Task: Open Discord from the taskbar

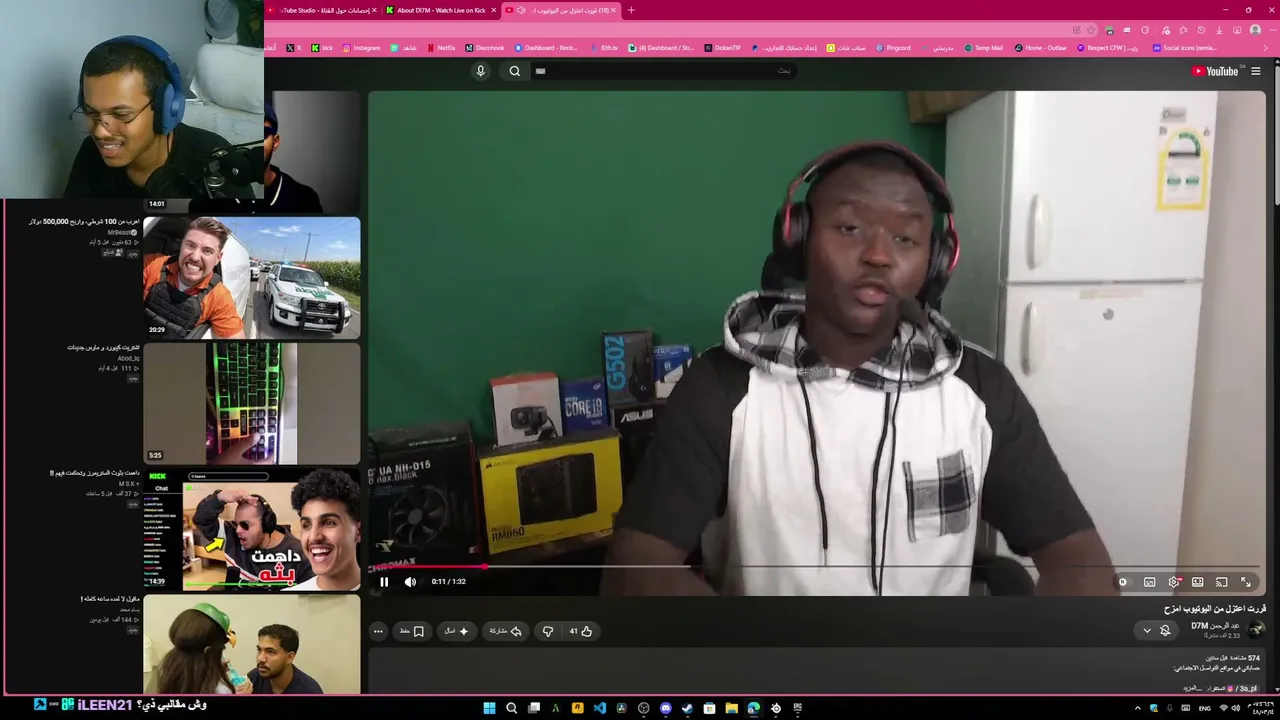Action: 665,708
